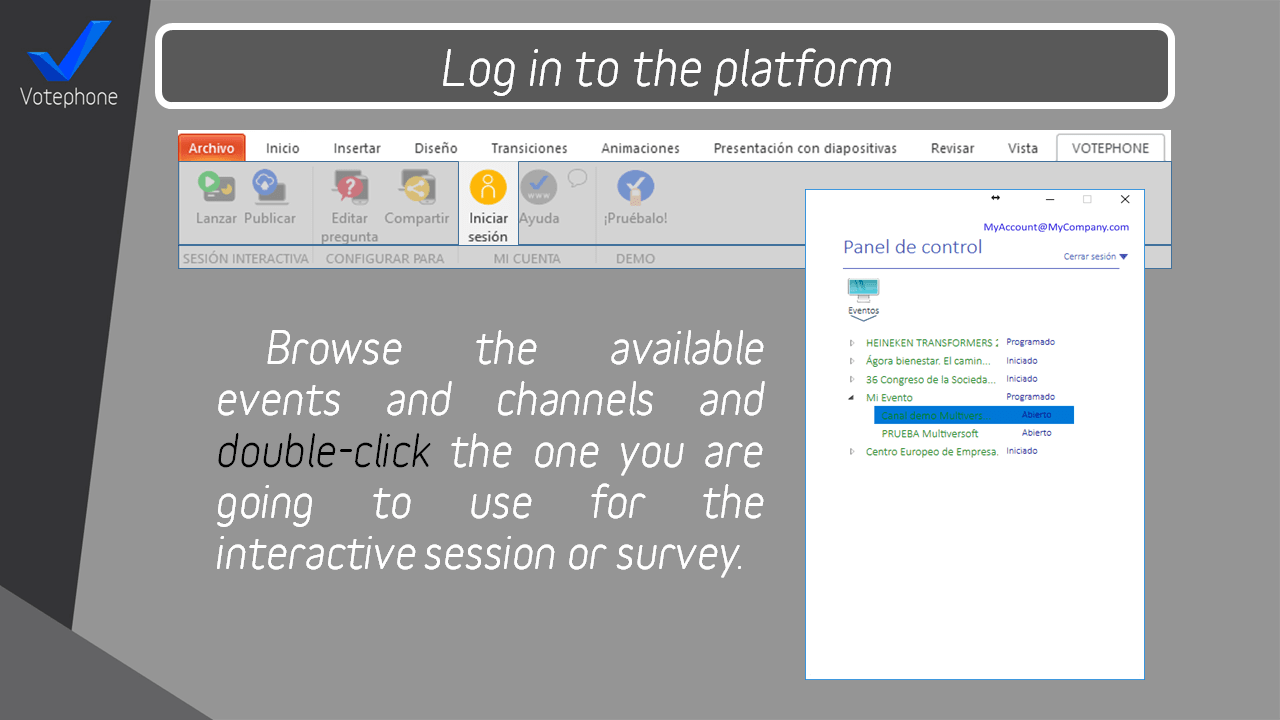
Task: Select the PRUEBA Multiversoft channel
Action: coord(930,434)
